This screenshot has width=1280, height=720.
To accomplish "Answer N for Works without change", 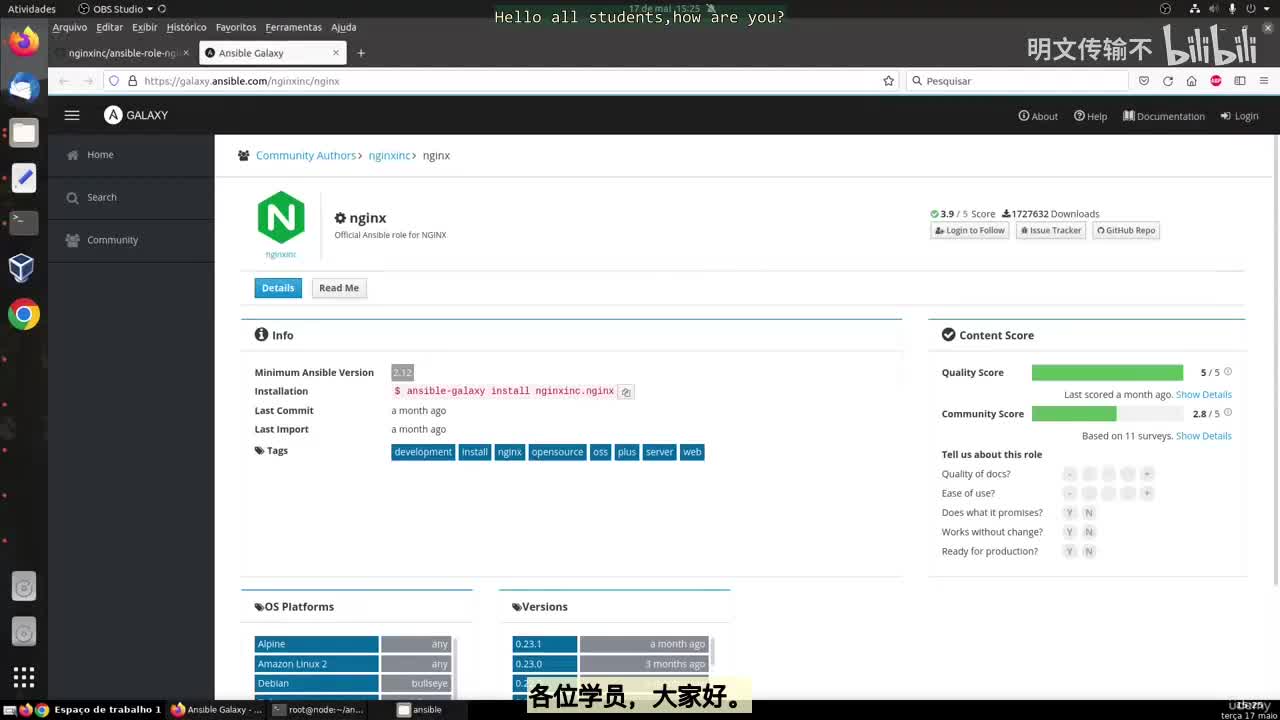I will [1089, 532].
